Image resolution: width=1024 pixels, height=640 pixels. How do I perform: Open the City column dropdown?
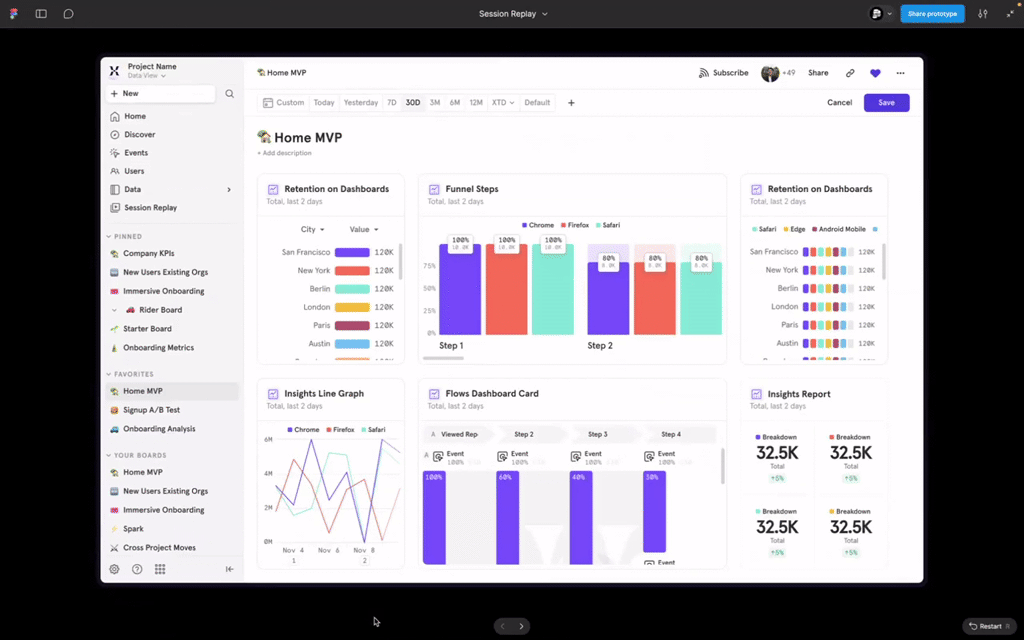point(312,230)
